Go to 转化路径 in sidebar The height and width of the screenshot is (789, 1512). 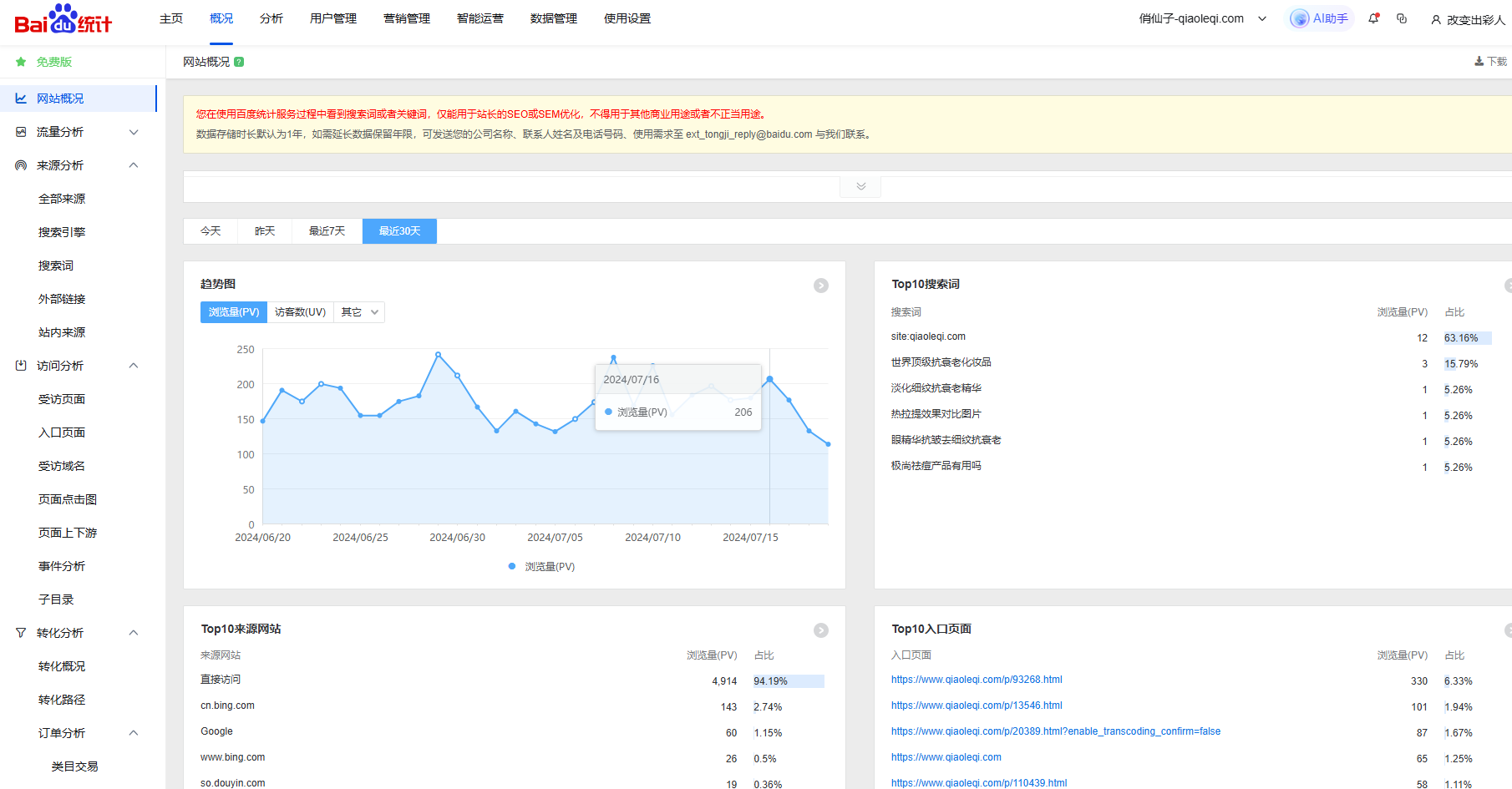(62, 700)
